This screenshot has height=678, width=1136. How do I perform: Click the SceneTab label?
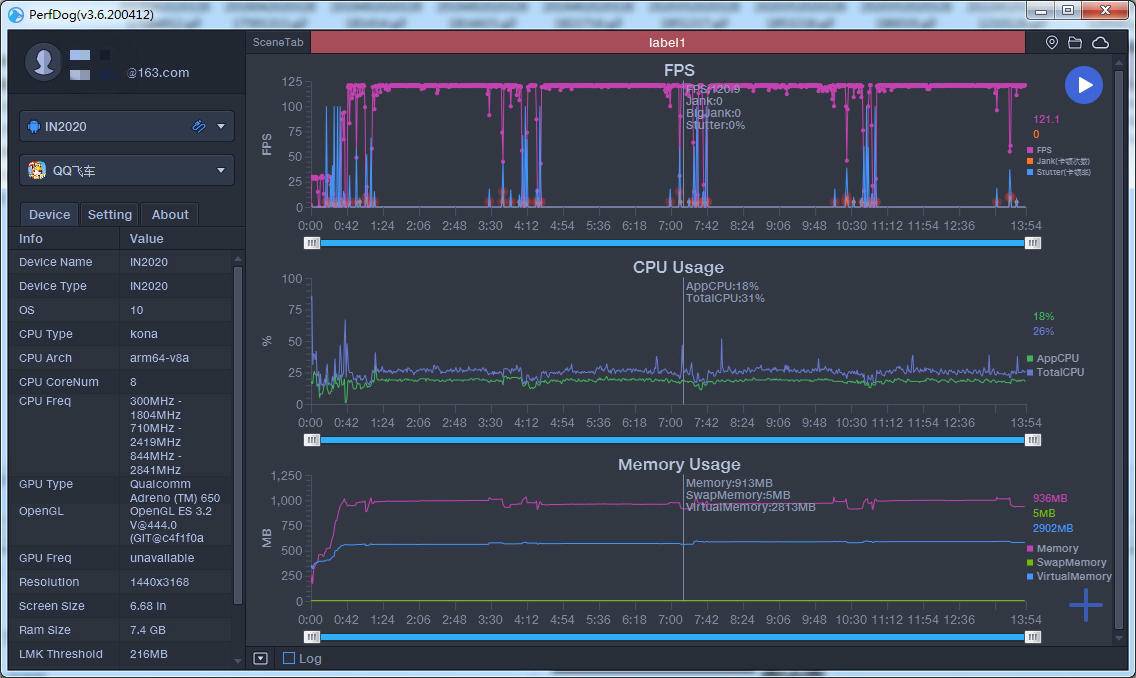tap(278, 42)
